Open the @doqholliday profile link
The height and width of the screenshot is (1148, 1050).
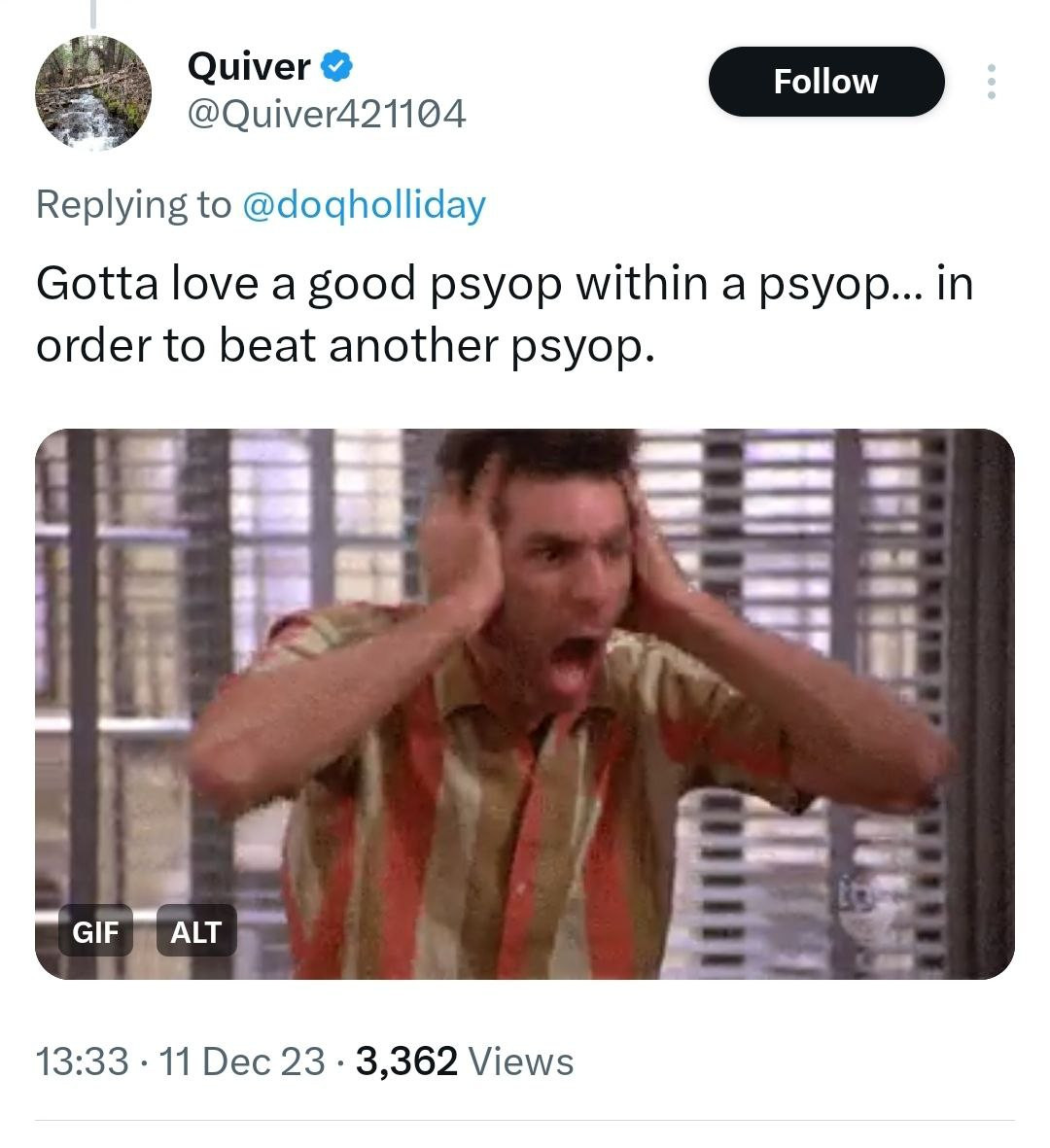[364, 204]
